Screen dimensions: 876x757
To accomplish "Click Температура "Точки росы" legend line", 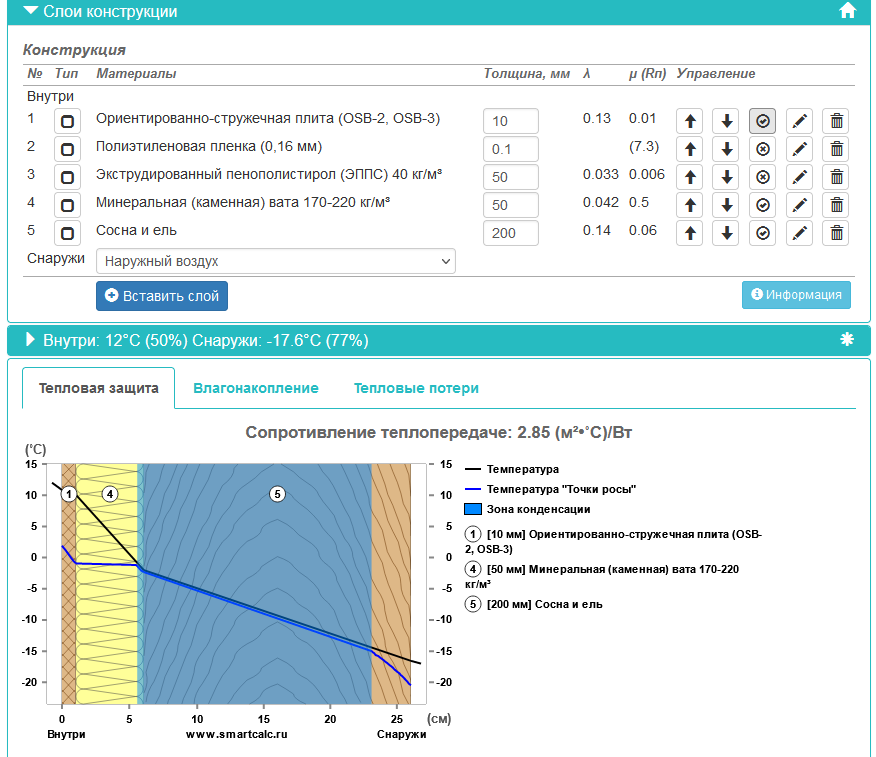I will tap(473, 489).
